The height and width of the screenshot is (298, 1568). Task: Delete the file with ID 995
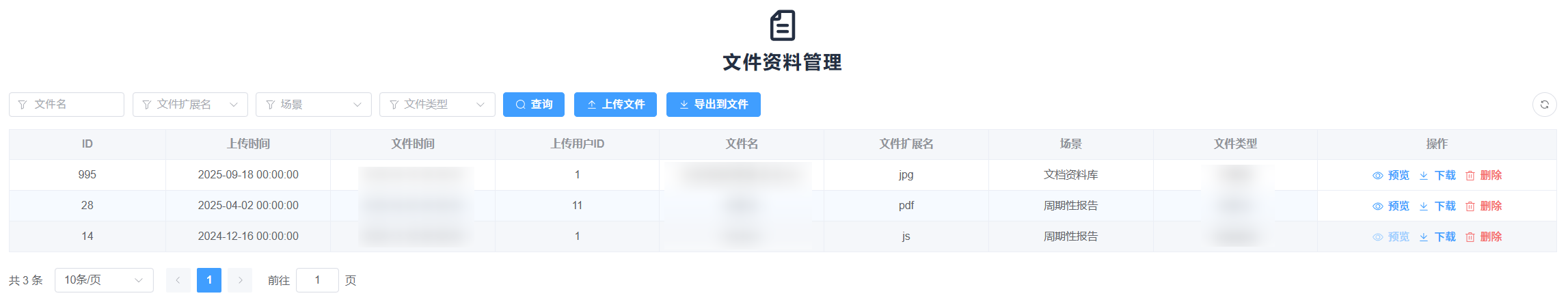pyautogui.click(x=1484, y=176)
